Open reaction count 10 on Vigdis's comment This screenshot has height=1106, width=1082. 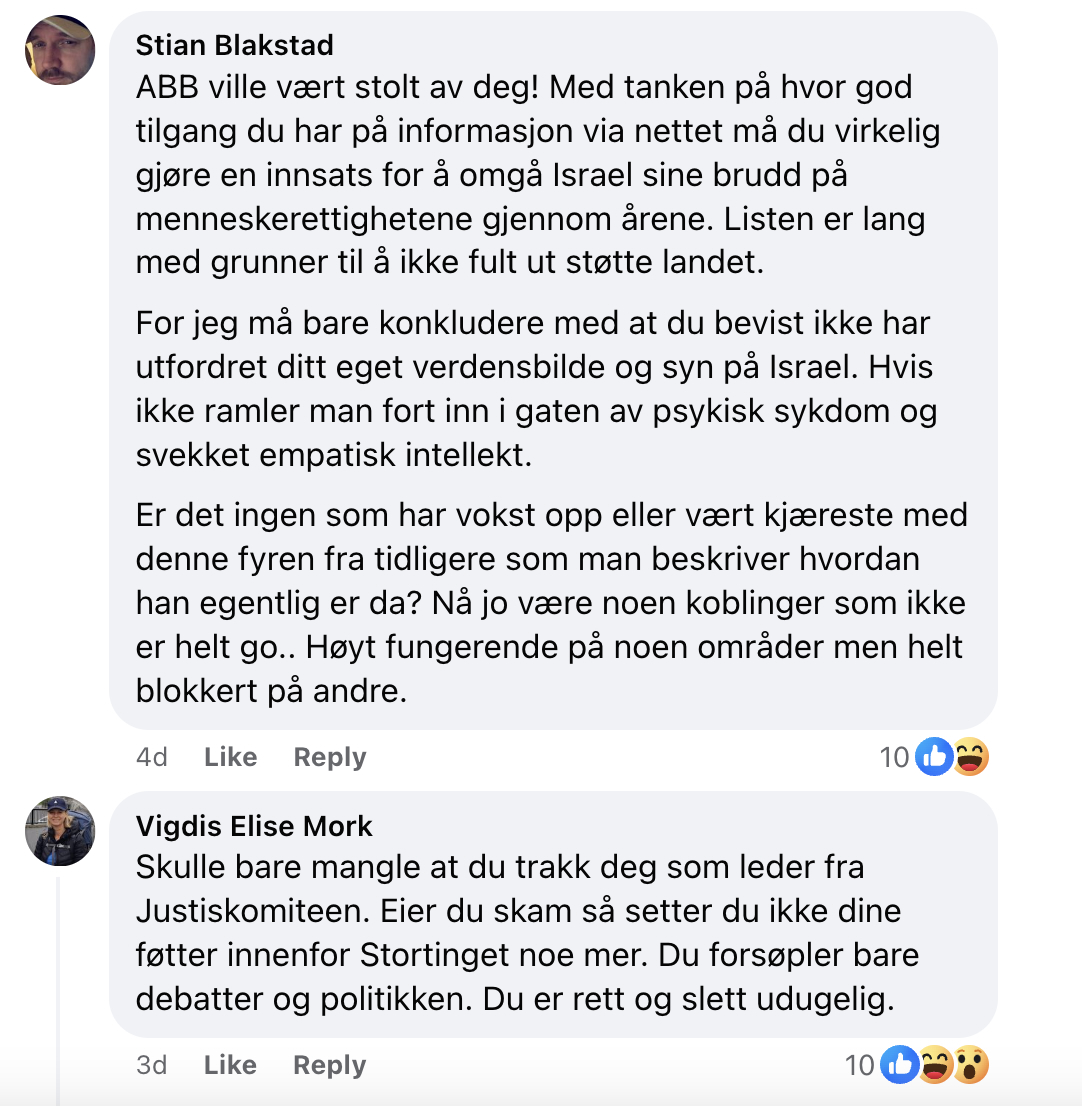click(860, 1066)
